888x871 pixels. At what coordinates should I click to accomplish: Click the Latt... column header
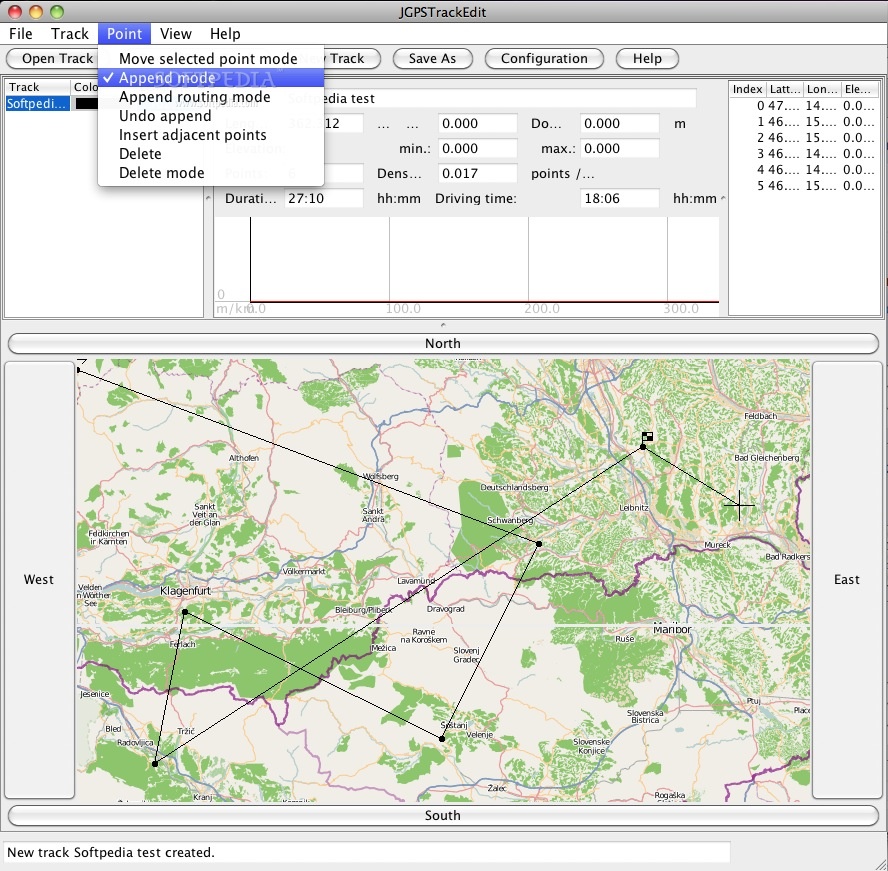coord(784,89)
